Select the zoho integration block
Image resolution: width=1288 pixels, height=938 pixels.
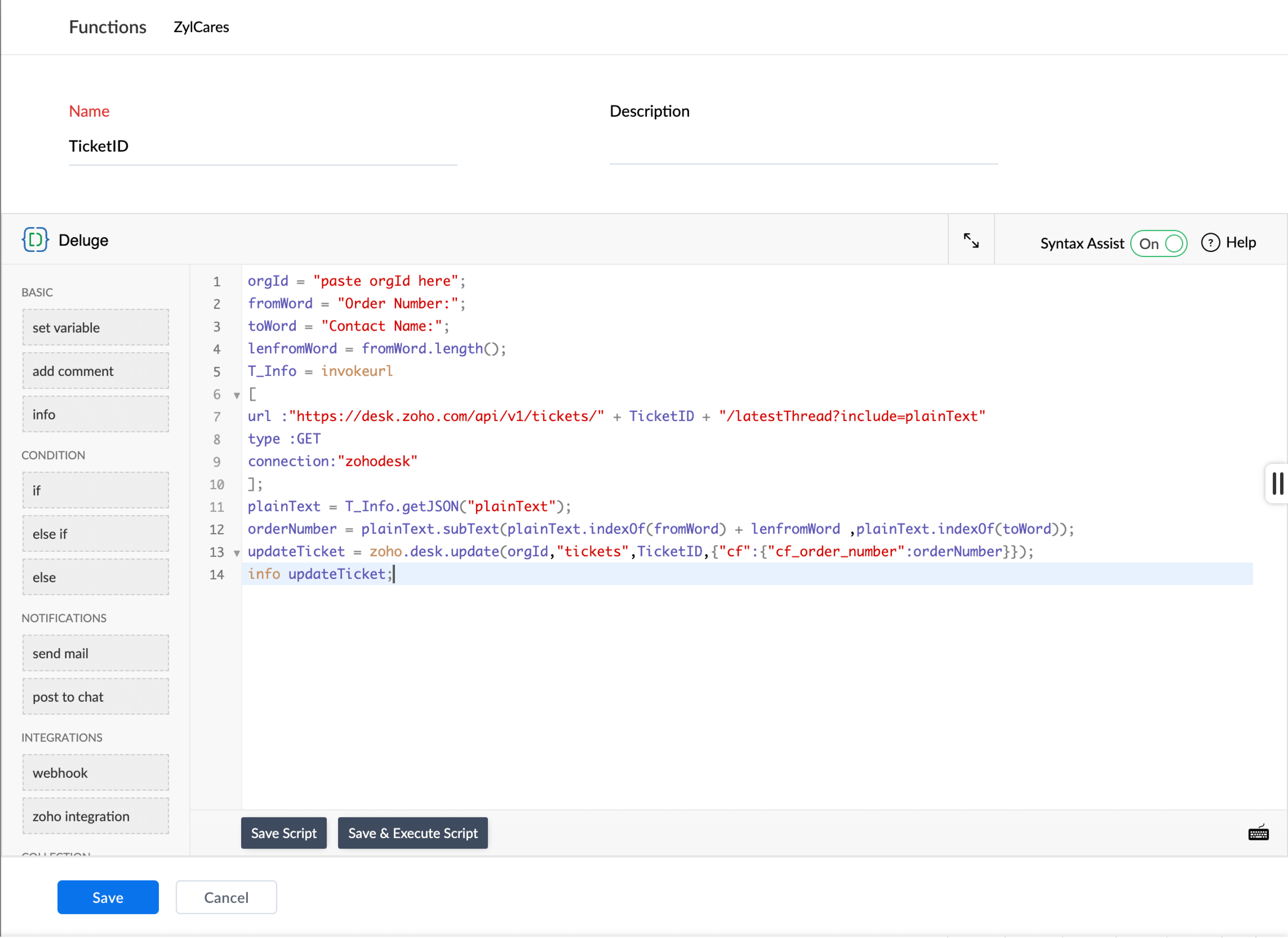click(x=96, y=816)
